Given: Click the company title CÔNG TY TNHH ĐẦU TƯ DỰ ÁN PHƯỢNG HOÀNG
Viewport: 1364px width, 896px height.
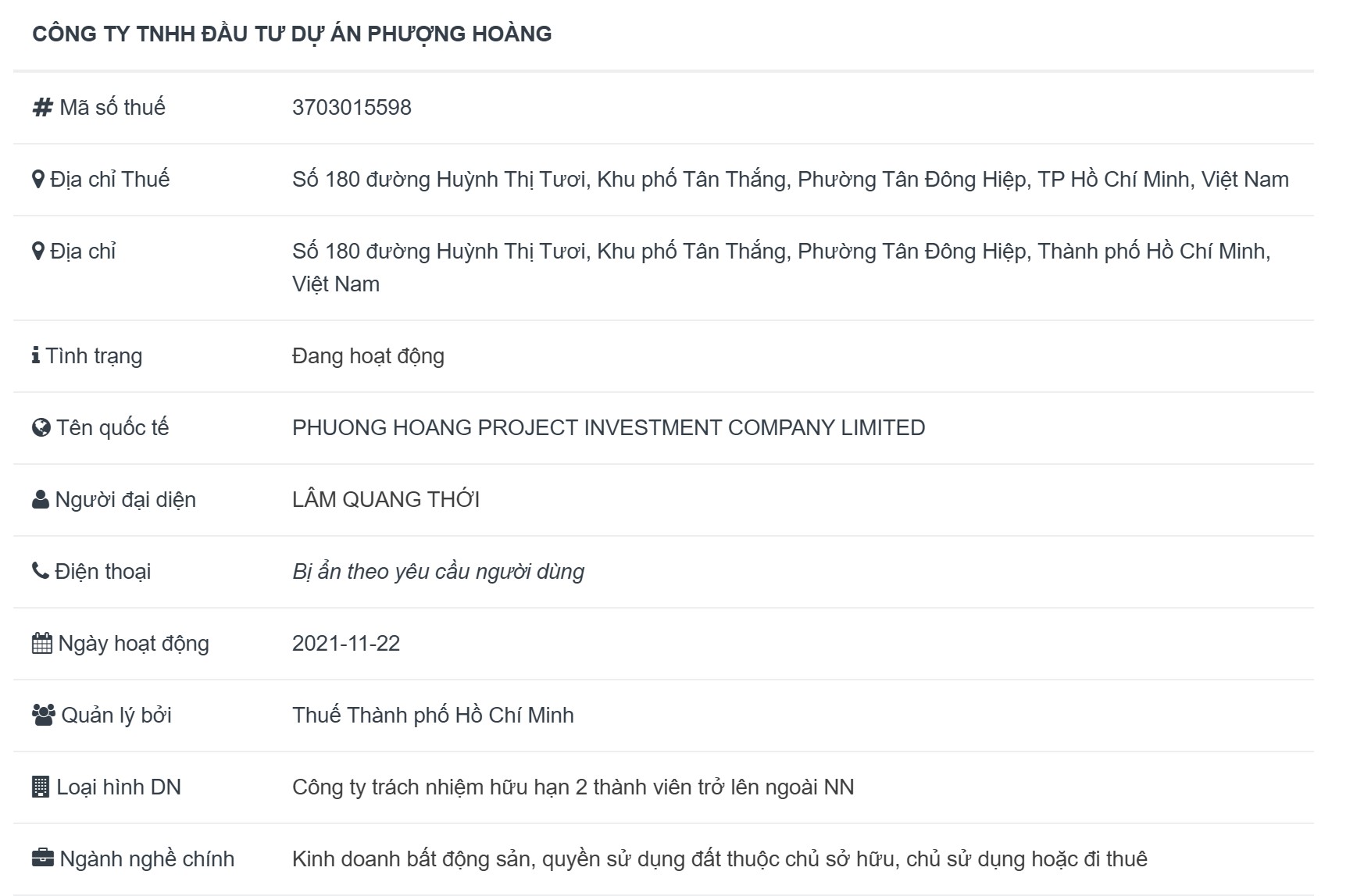Looking at the screenshot, I should click(x=292, y=34).
